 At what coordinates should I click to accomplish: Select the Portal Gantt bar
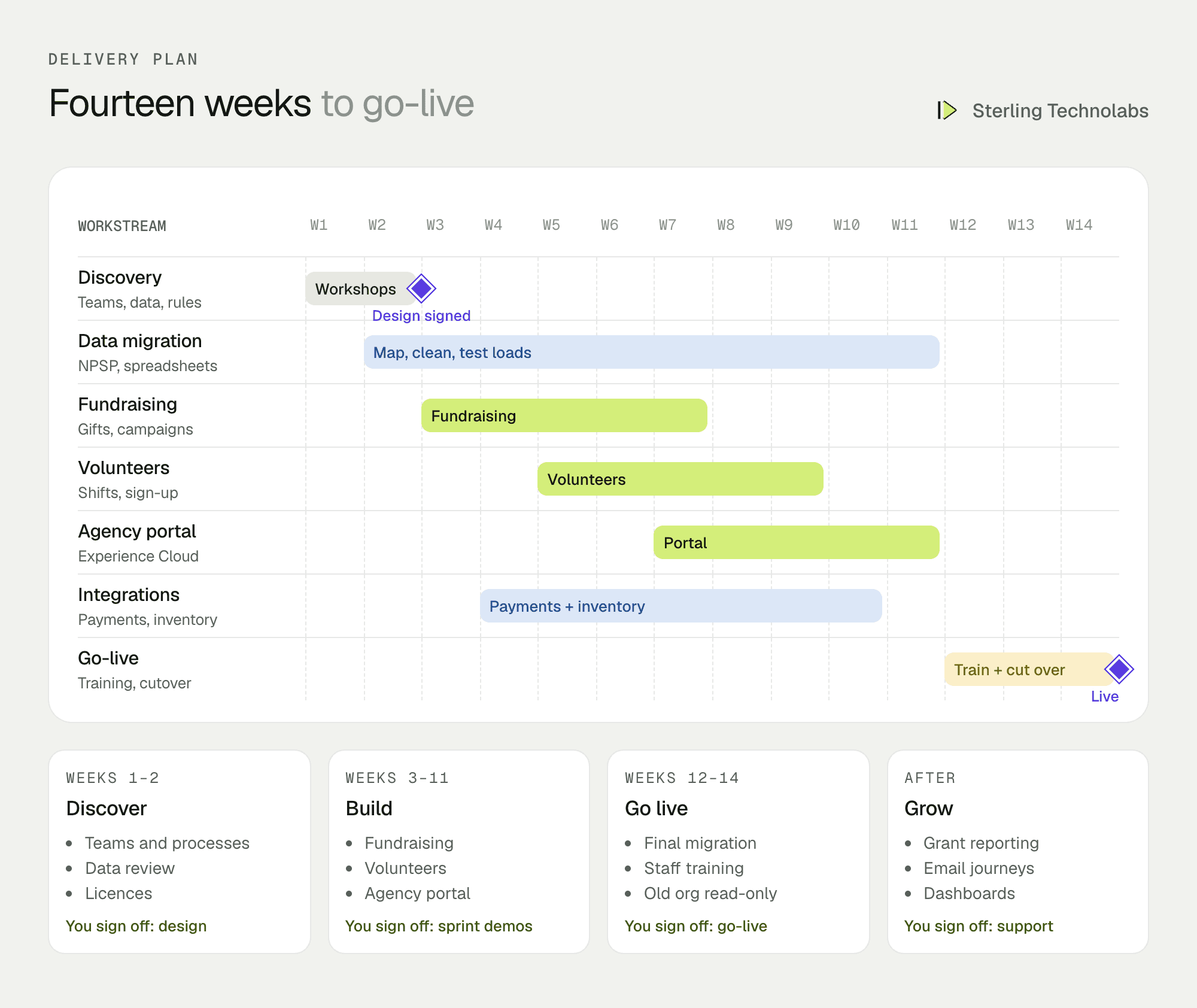[797, 542]
